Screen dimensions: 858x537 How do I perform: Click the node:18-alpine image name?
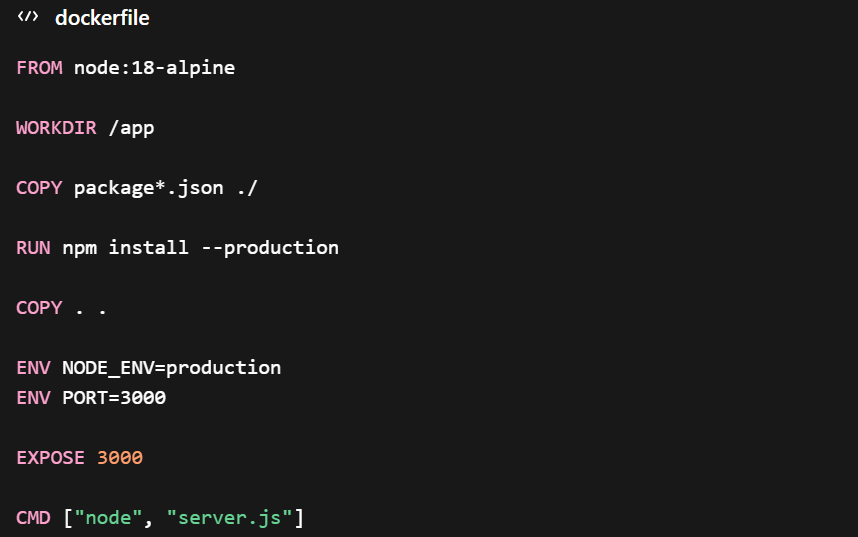tap(154, 68)
